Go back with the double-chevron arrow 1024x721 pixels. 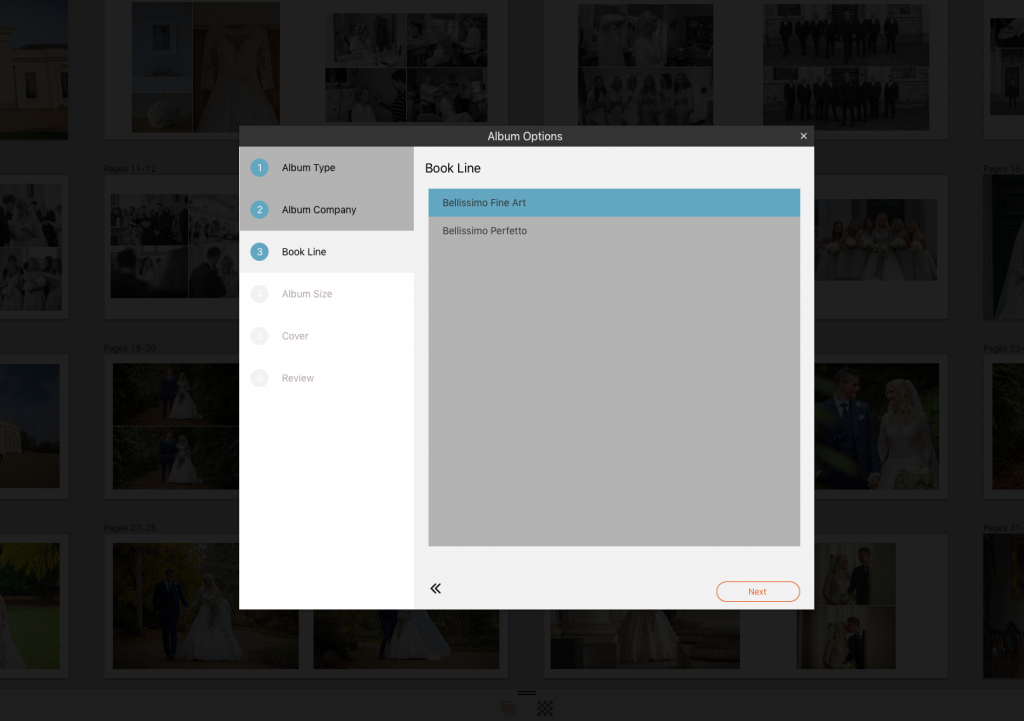436,588
